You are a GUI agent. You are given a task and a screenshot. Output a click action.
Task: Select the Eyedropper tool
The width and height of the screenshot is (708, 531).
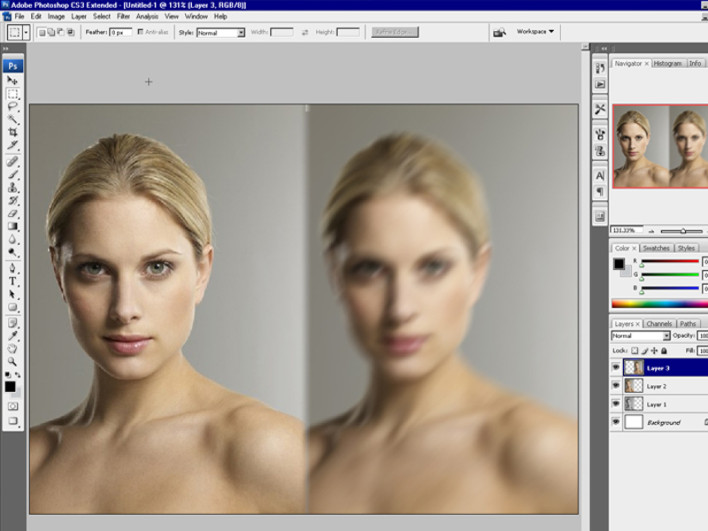[x=13, y=335]
